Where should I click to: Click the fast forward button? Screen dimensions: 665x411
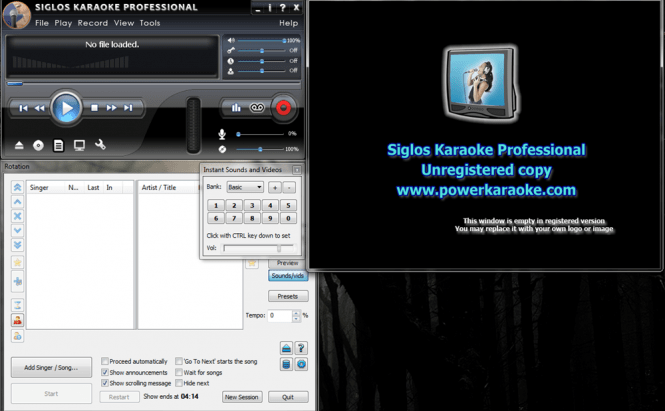pyautogui.click(x=112, y=108)
